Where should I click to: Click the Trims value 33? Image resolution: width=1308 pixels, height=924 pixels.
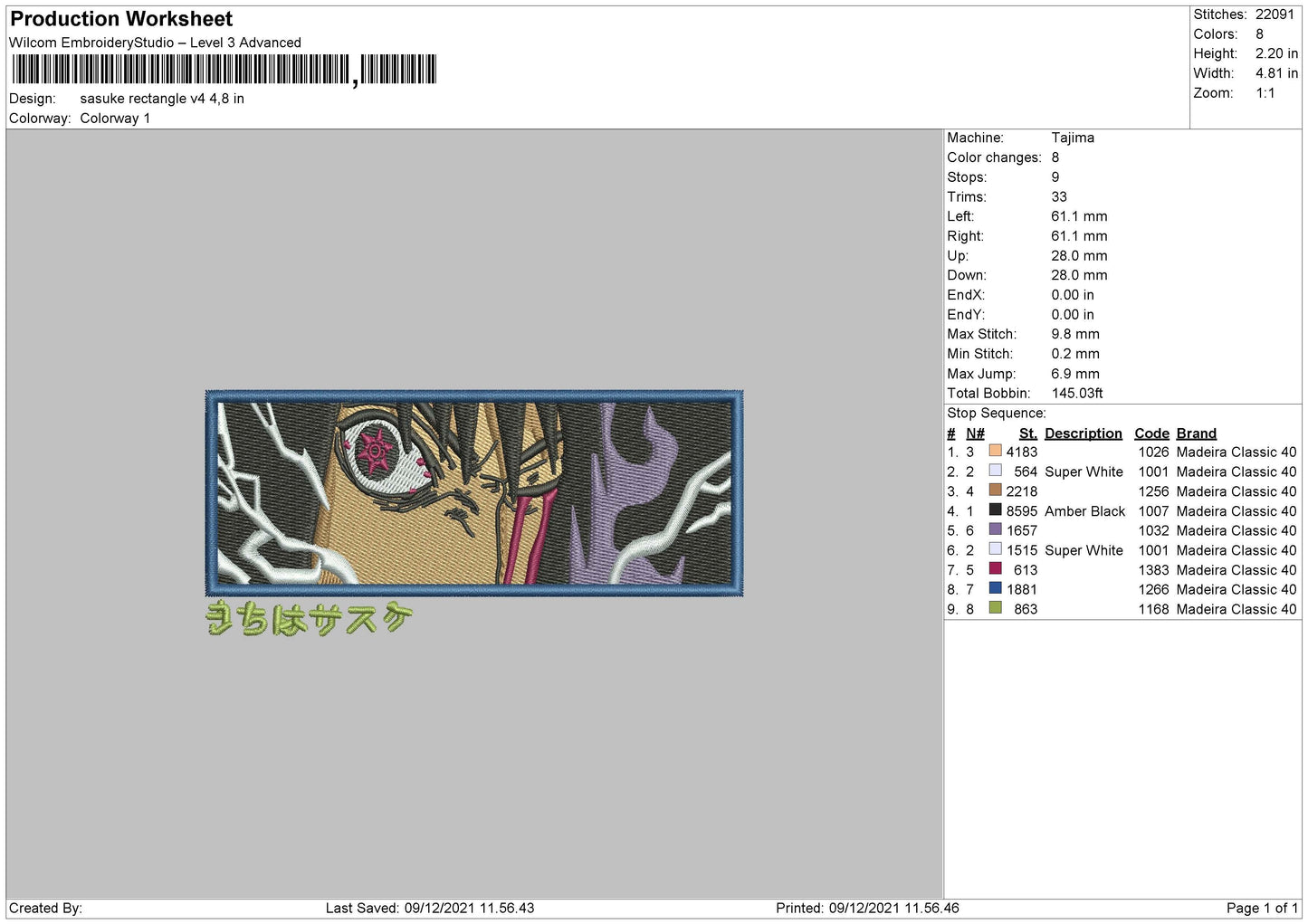click(x=1059, y=196)
